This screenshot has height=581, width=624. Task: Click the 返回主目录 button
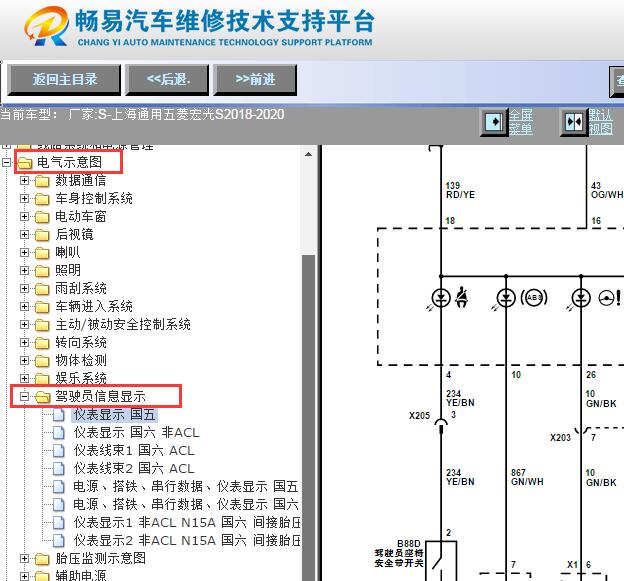[x=64, y=80]
